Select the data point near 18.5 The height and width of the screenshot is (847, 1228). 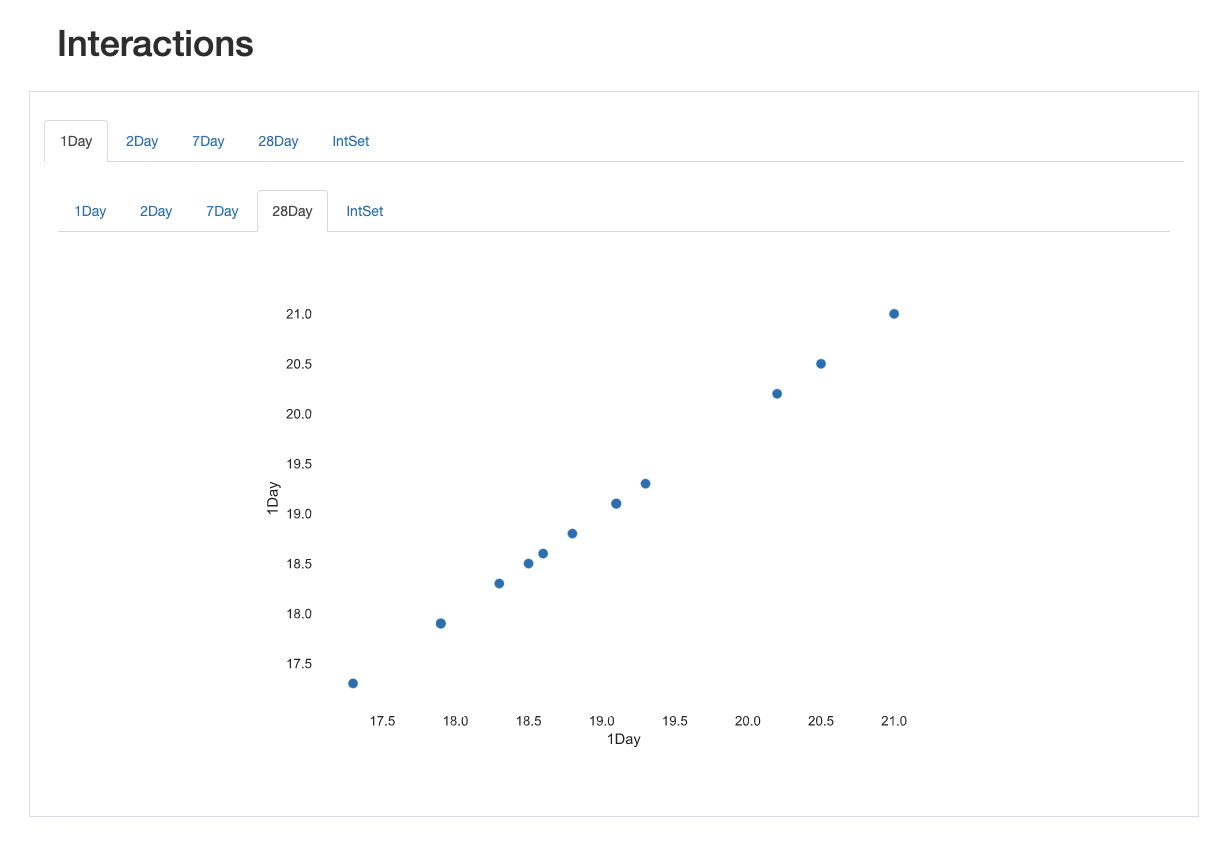(527, 562)
